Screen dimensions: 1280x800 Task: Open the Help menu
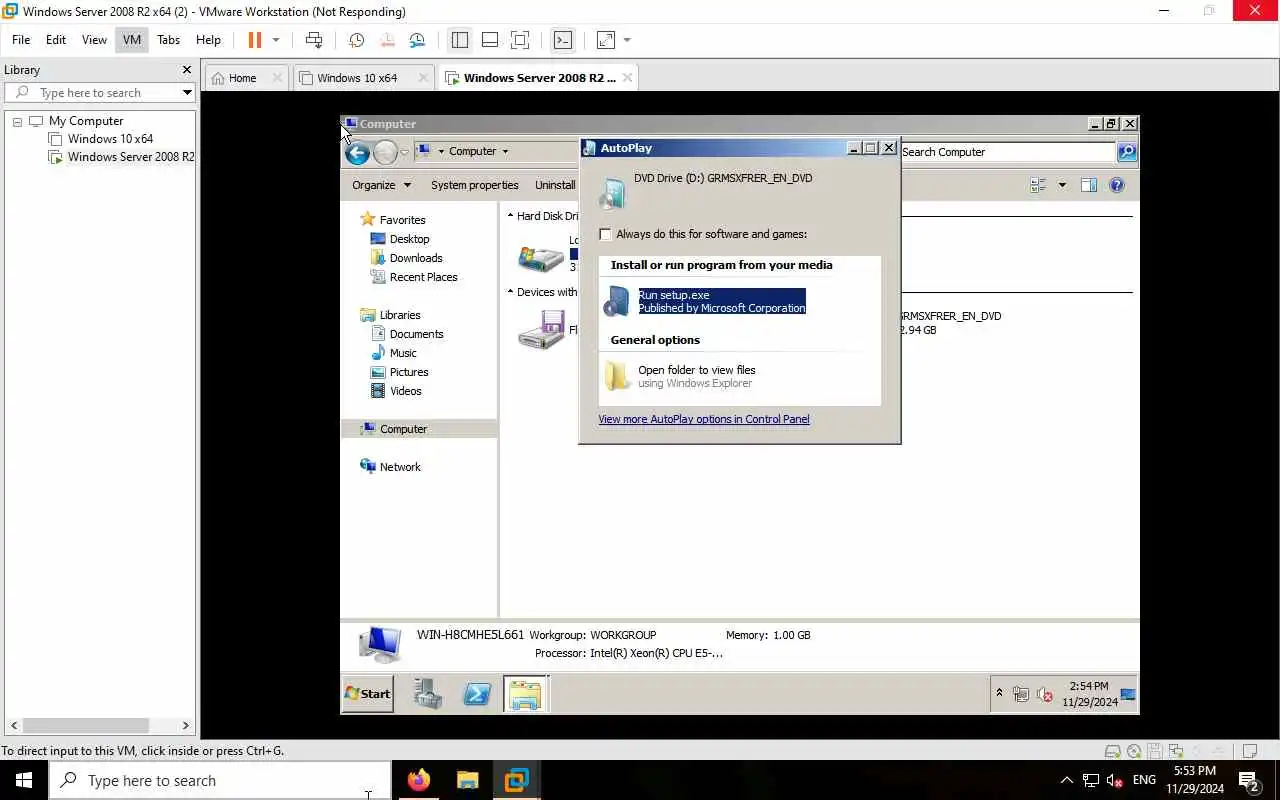coord(208,40)
